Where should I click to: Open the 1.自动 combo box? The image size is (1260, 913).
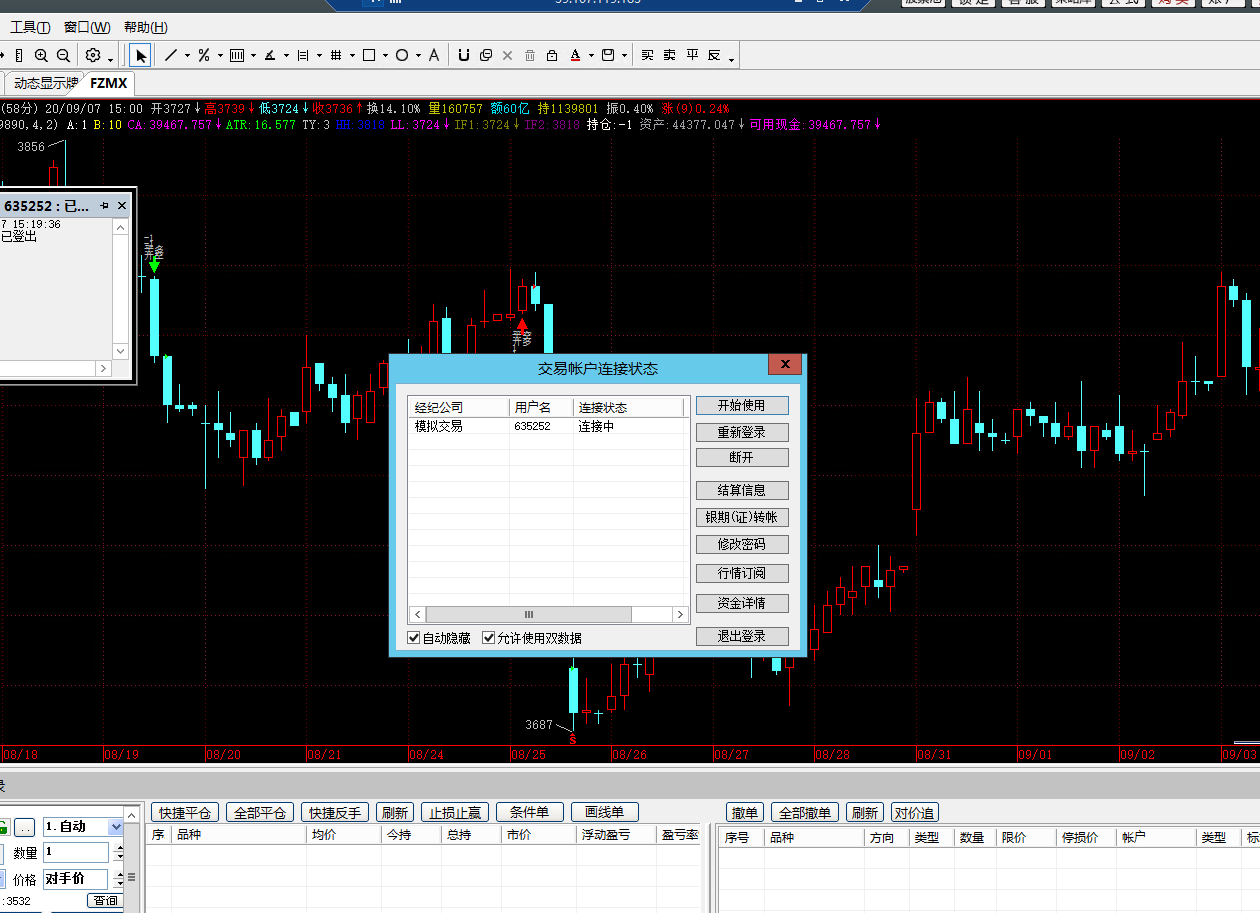tap(83, 827)
